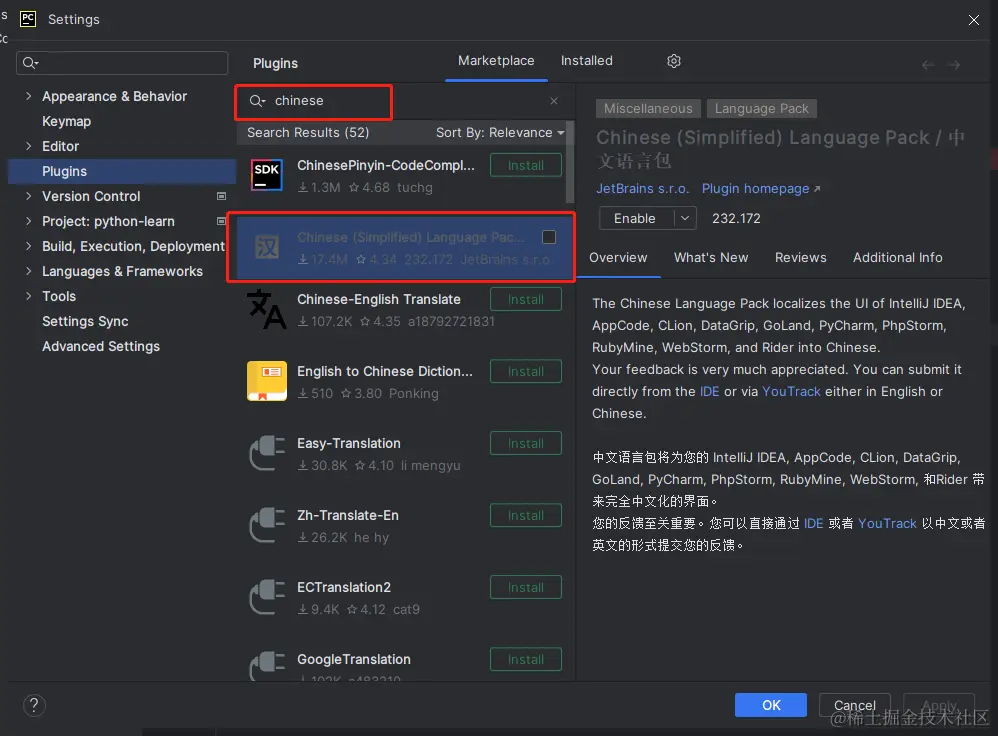
Task: Go back with the left arrow icon
Action: [x=928, y=65]
